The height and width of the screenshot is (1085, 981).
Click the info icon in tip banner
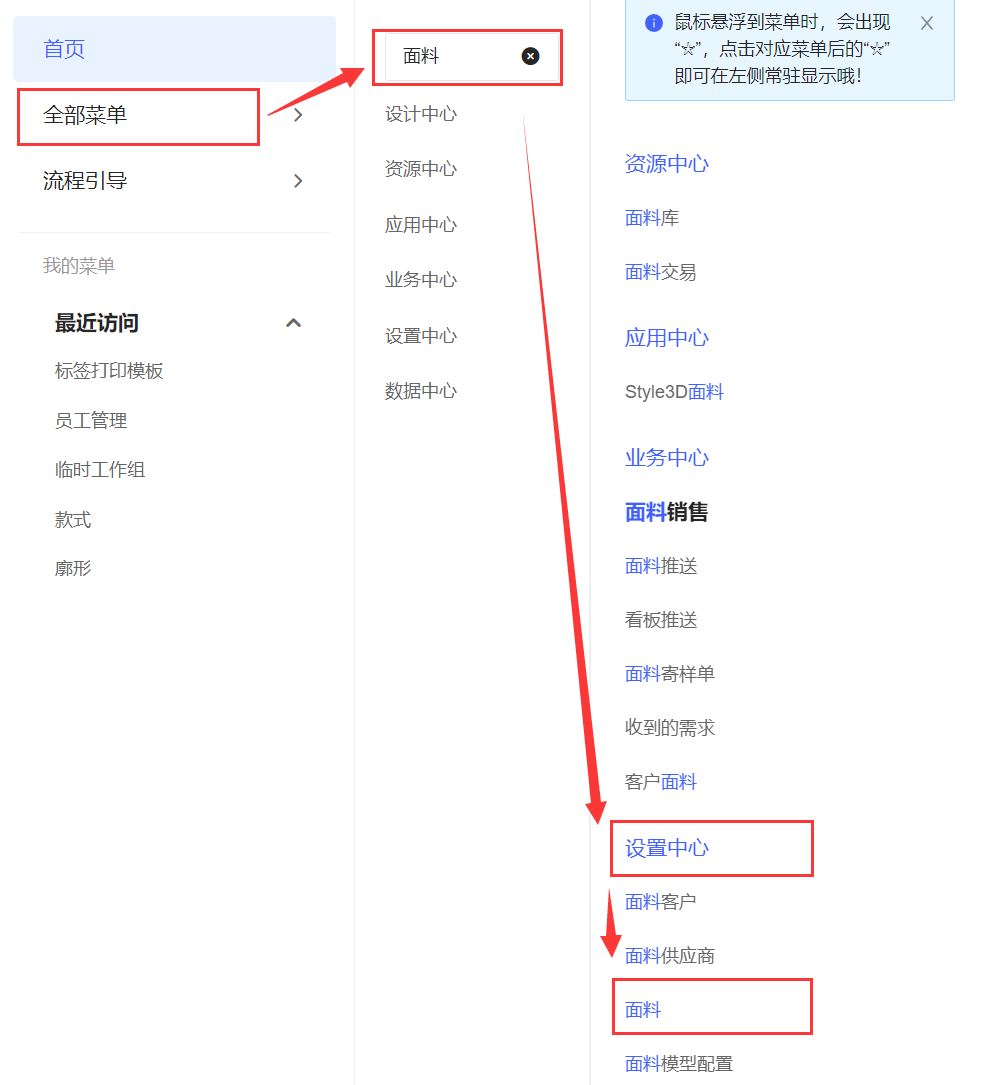pyautogui.click(x=654, y=23)
